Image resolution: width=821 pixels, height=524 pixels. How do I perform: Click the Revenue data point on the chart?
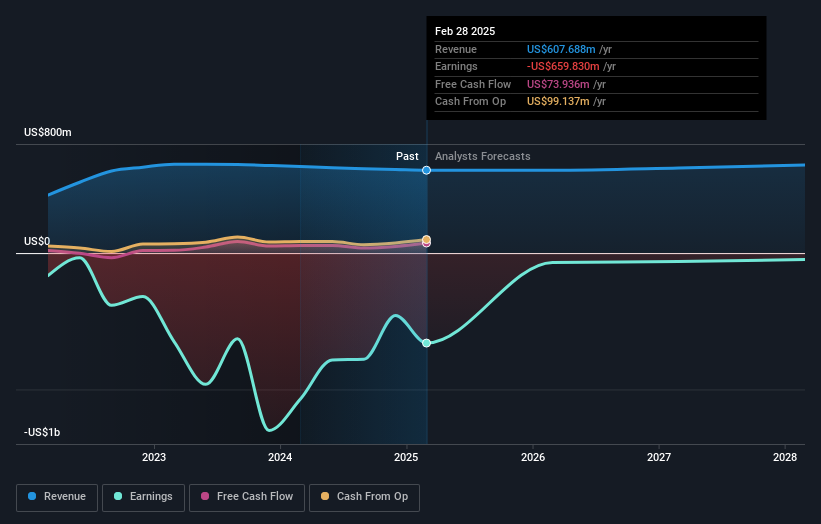pos(427,170)
